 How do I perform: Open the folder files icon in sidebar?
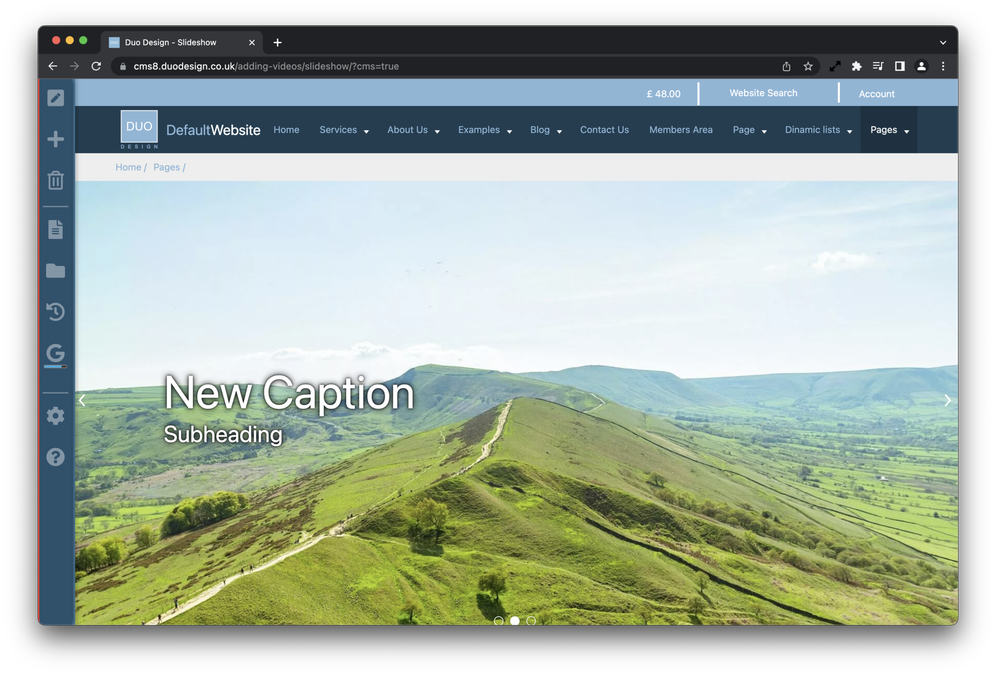(56, 271)
